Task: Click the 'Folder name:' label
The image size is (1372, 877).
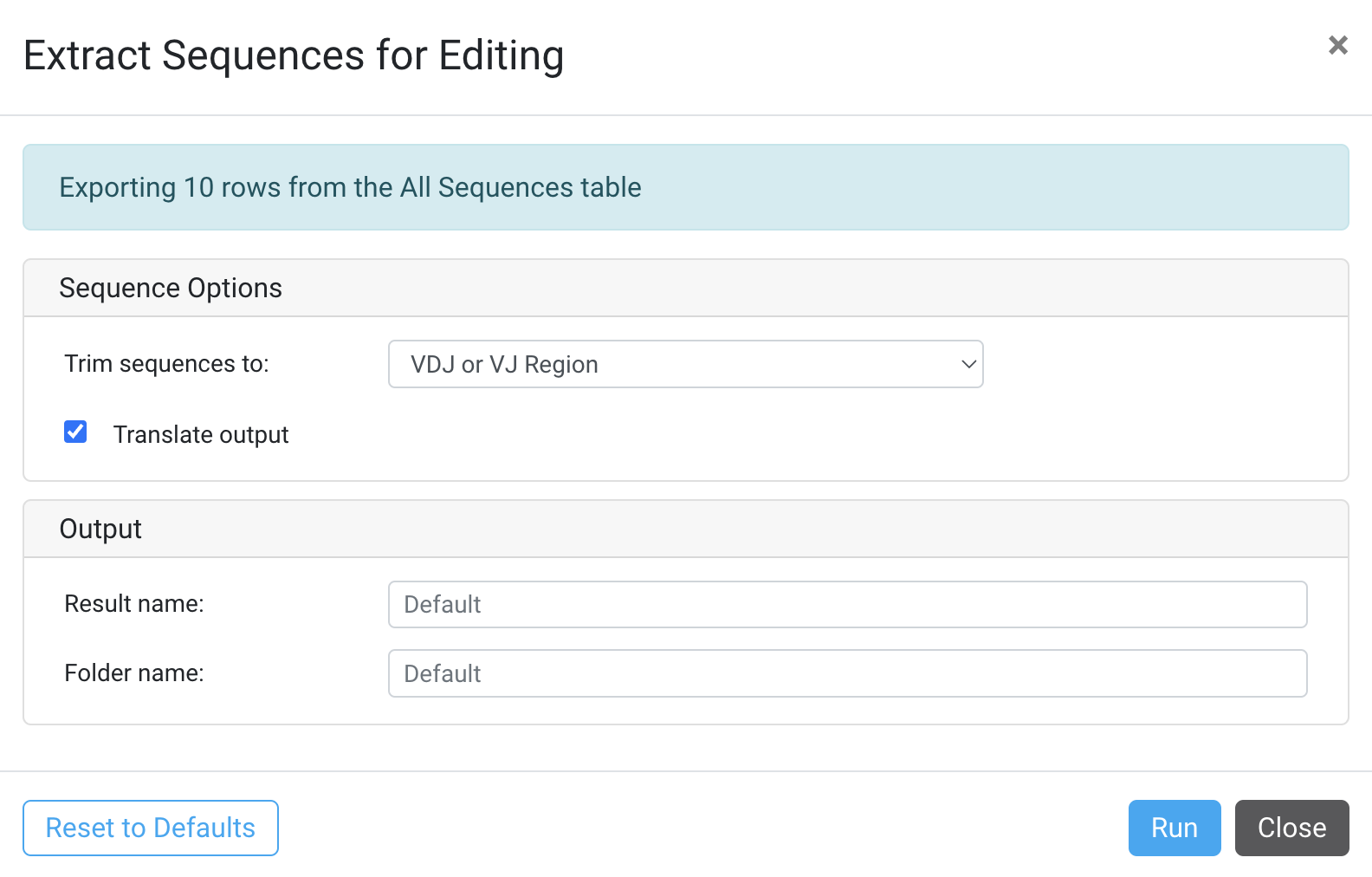Action: 134,673
